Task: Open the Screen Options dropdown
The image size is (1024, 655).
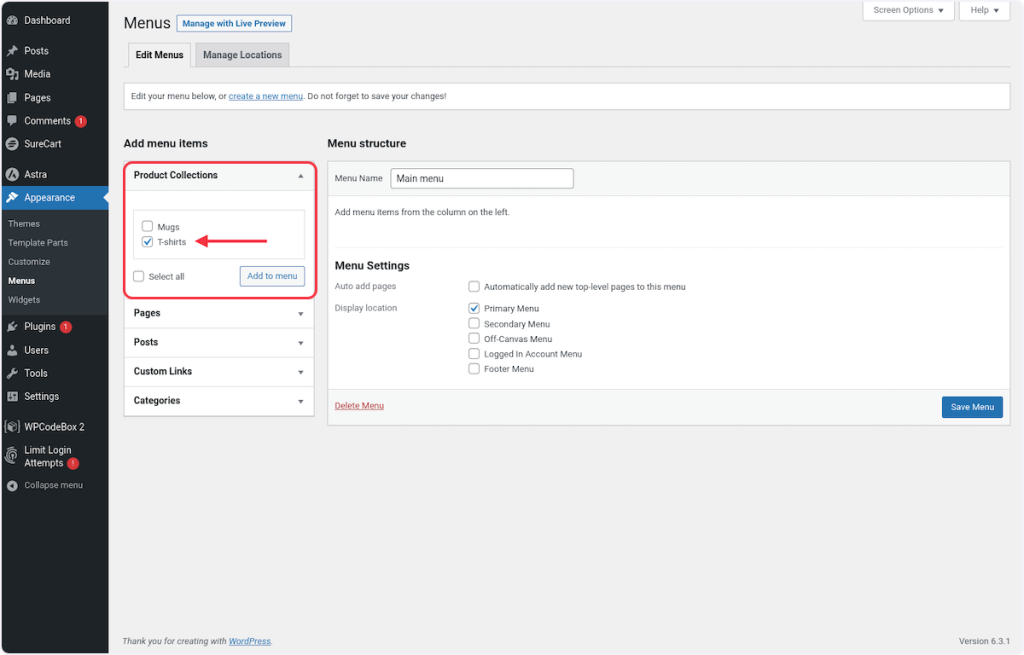Action: click(907, 10)
